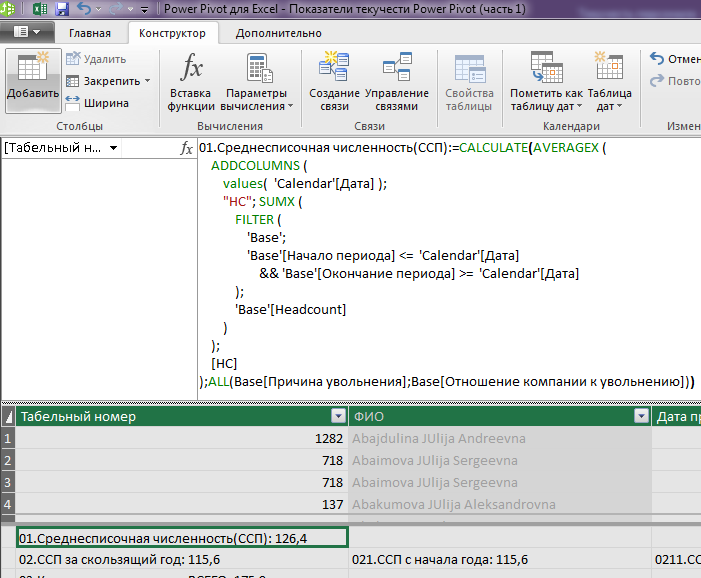Click the Redo (Повтор) ribbon button
The height and width of the screenshot is (578, 701).
675,81
